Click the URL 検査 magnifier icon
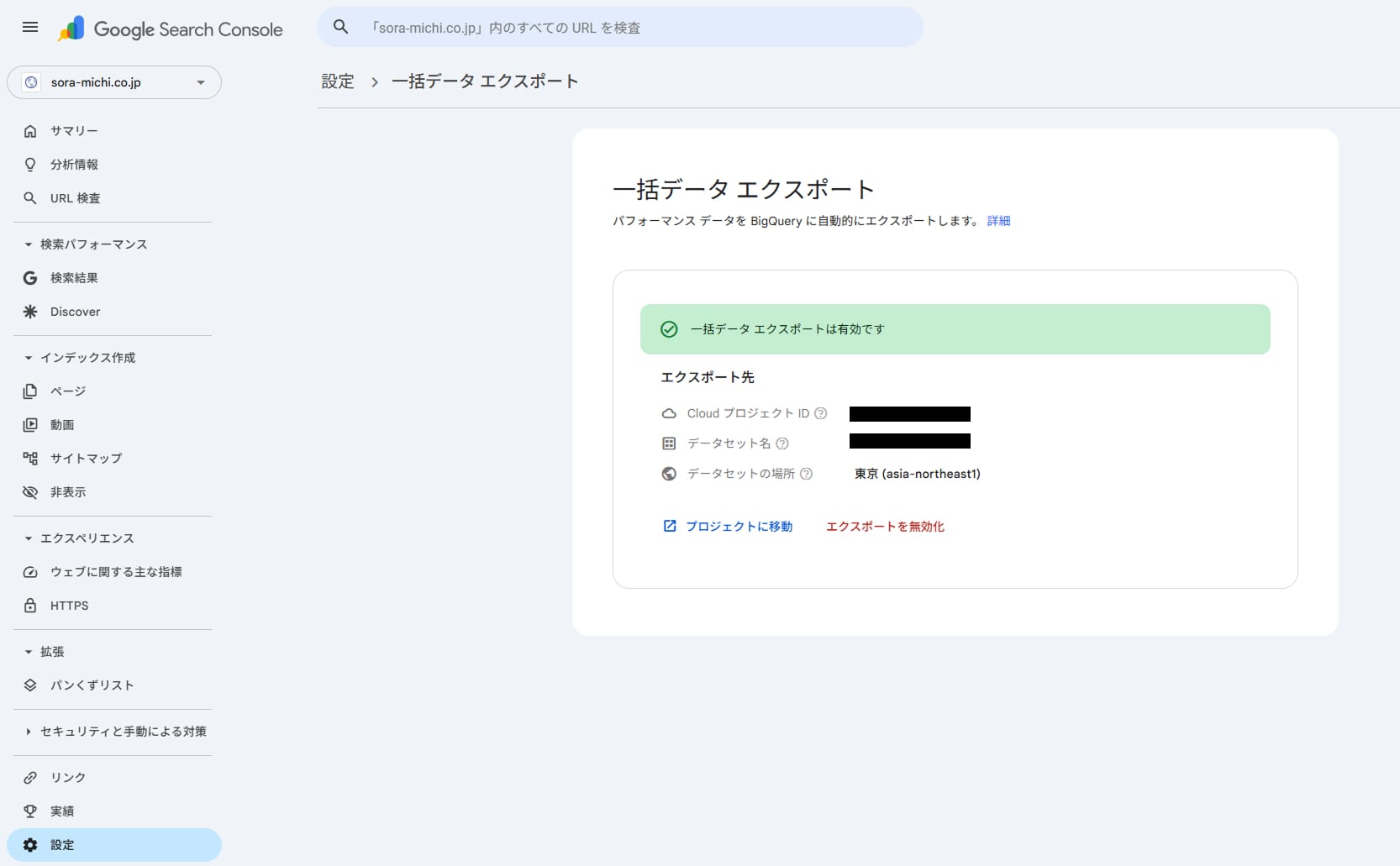The image size is (1400, 866). click(x=30, y=198)
